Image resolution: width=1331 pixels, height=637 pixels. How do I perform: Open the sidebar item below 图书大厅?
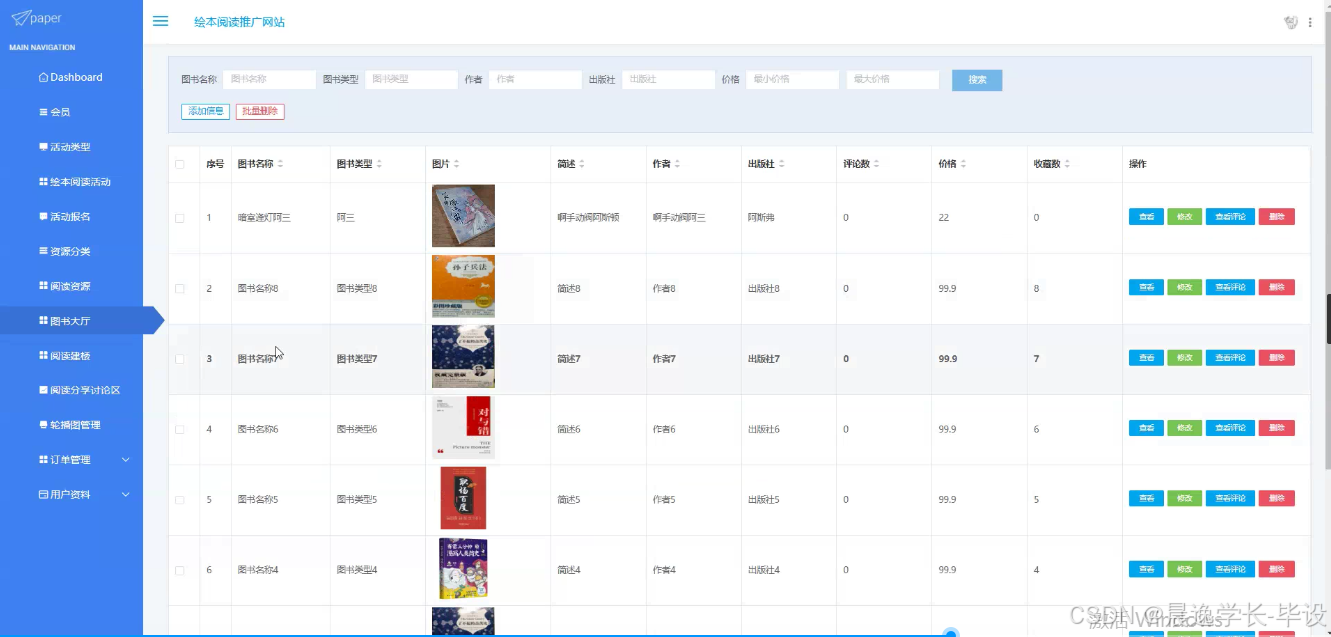pos(71,355)
